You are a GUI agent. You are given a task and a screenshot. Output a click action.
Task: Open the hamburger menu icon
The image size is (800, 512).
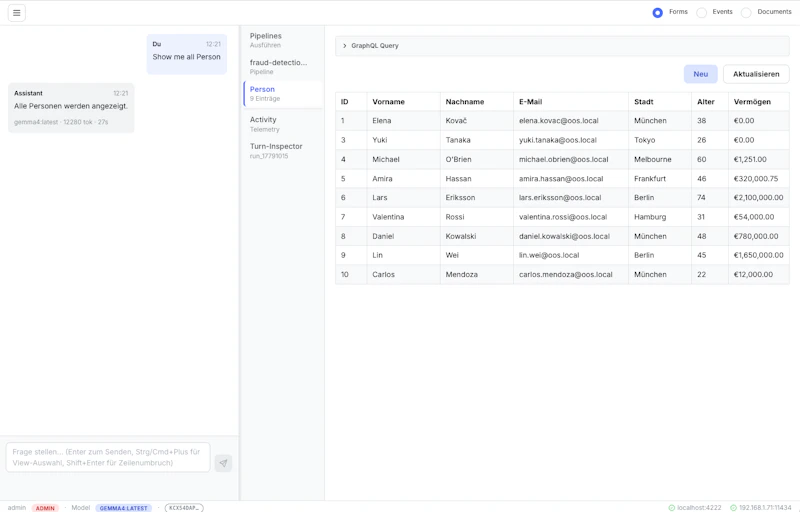click(x=17, y=13)
